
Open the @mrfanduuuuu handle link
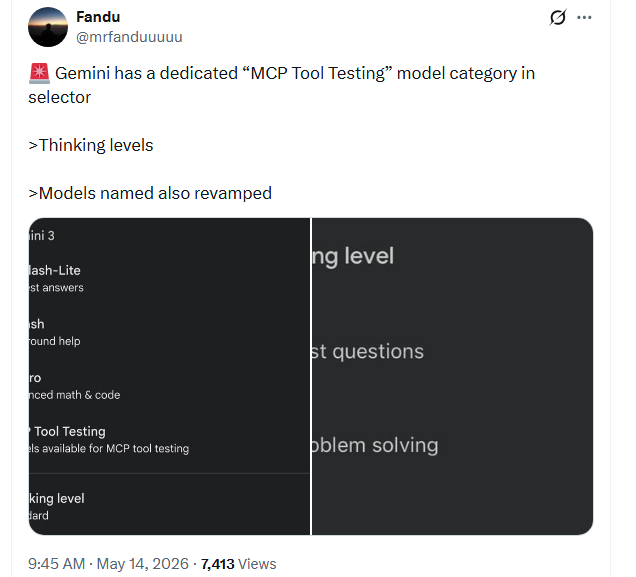(x=129, y=37)
